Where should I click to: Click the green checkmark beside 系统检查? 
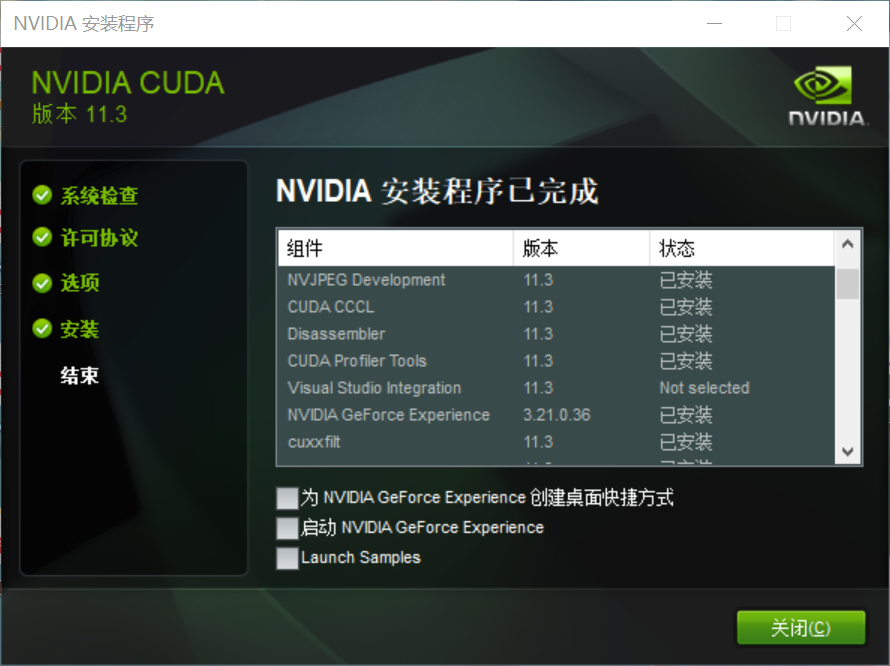point(42,196)
